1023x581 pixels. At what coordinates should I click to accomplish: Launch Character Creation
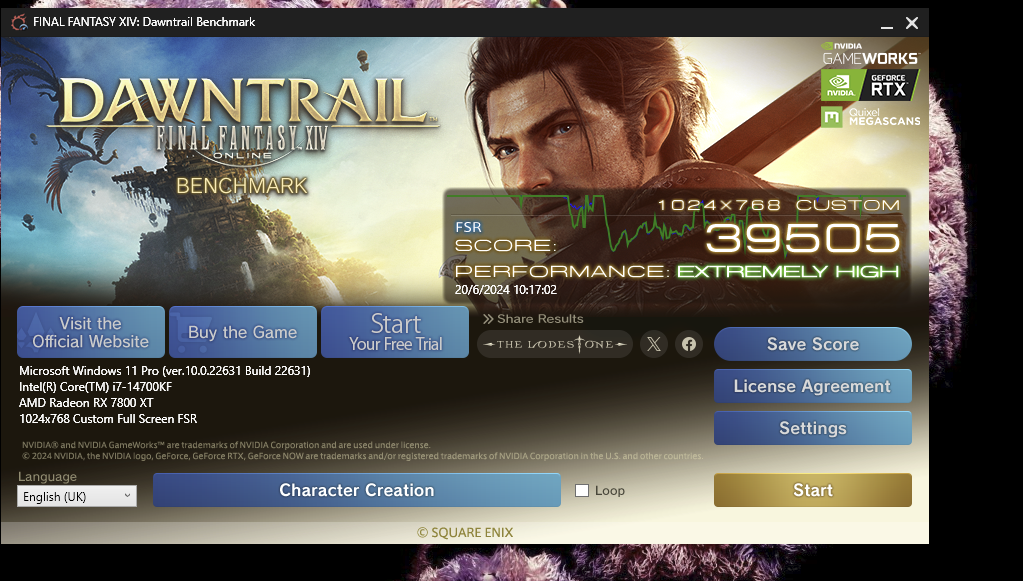(x=357, y=490)
